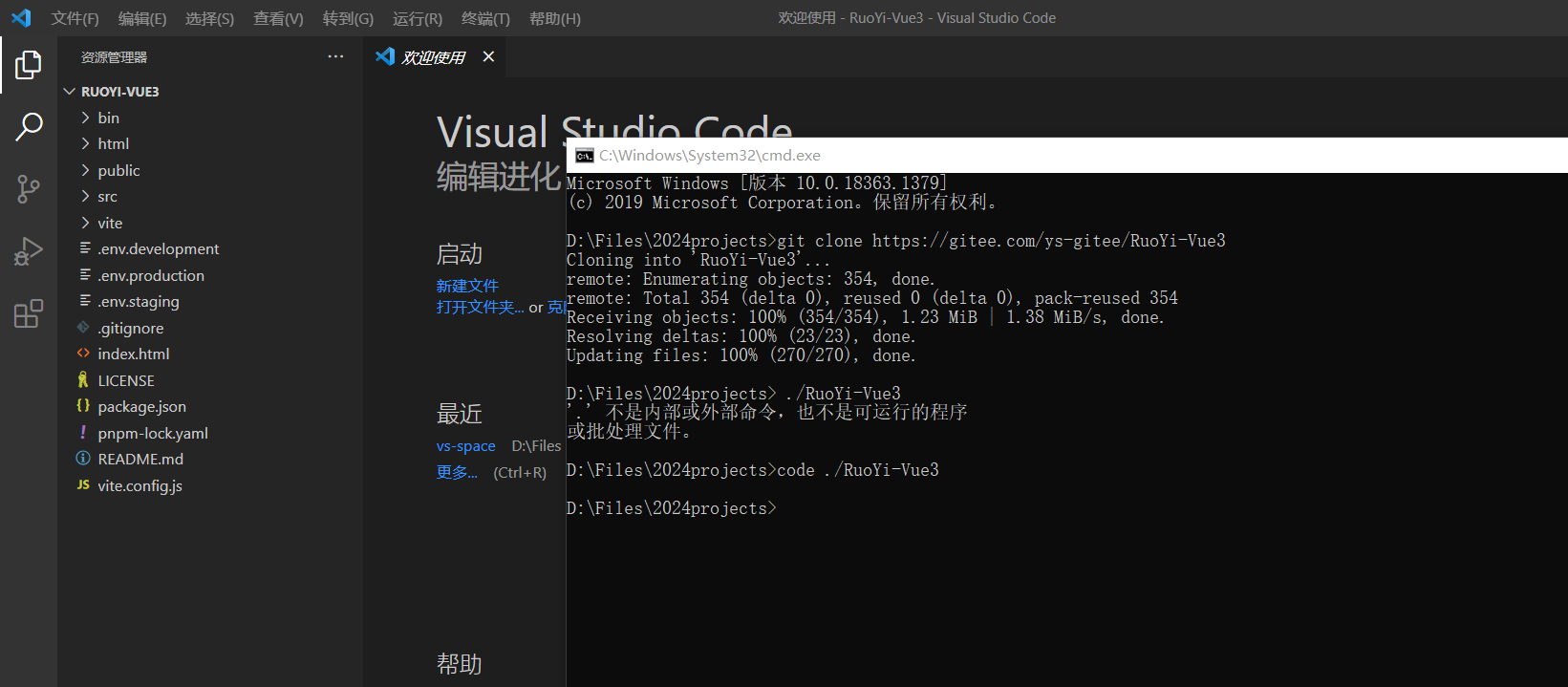This screenshot has height=687, width=1568.
Task: Click the 资源管理器 panel title
Action: (x=114, y=57)
